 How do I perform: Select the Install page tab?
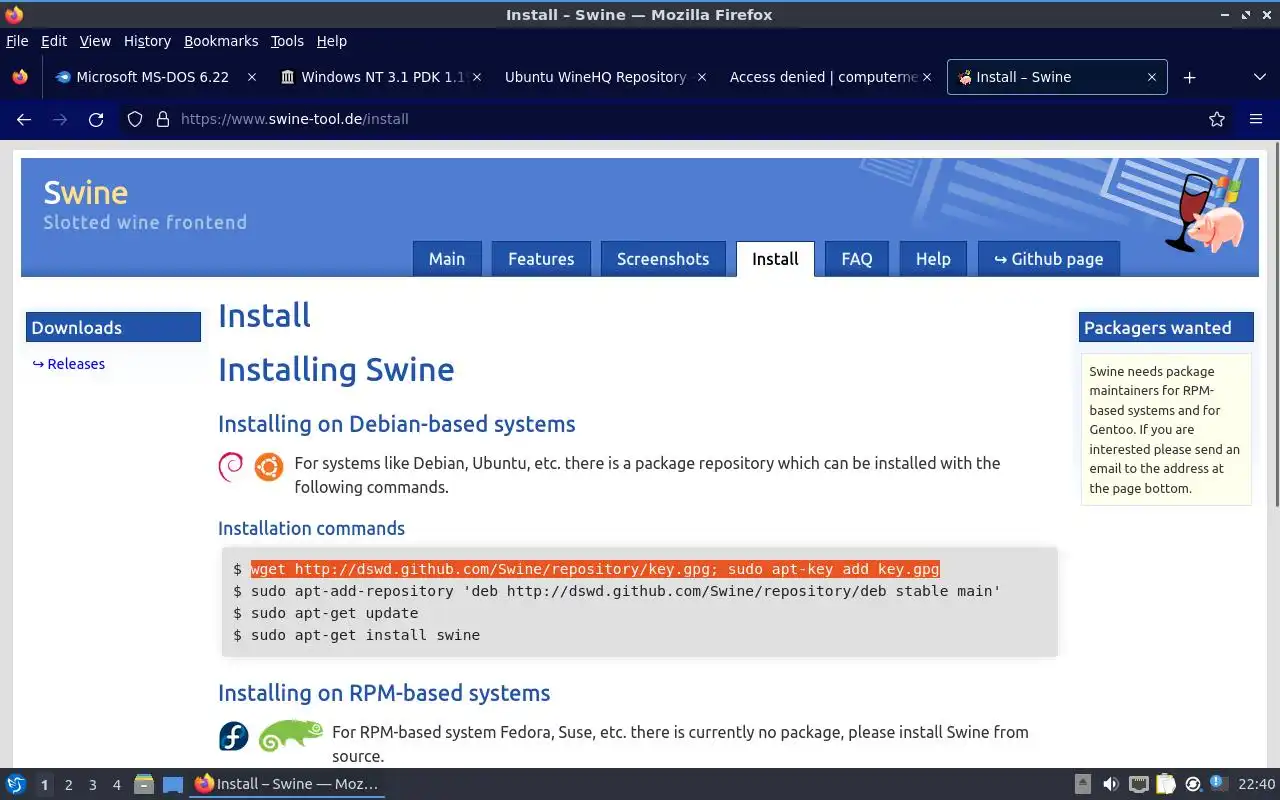pyautogui.click(x=775, y=259)
